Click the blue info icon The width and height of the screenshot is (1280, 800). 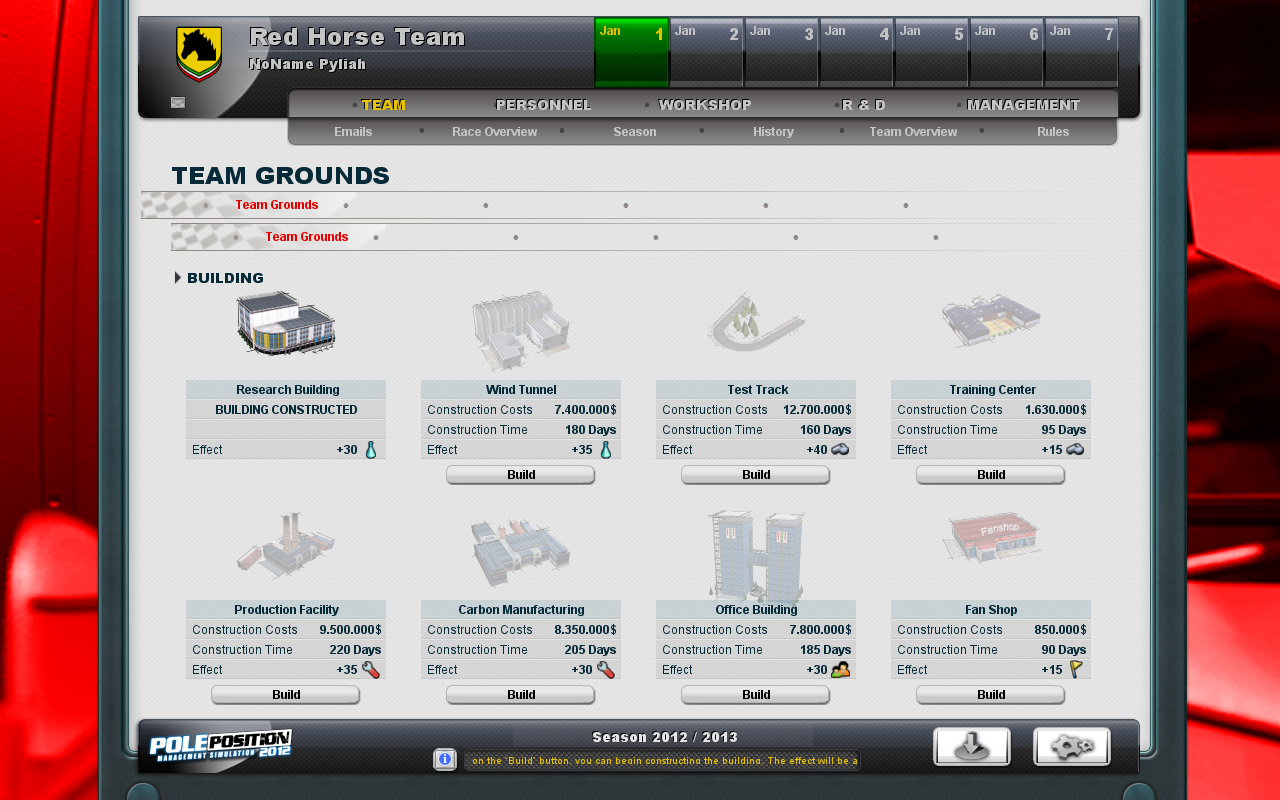[x=445, y=760]
